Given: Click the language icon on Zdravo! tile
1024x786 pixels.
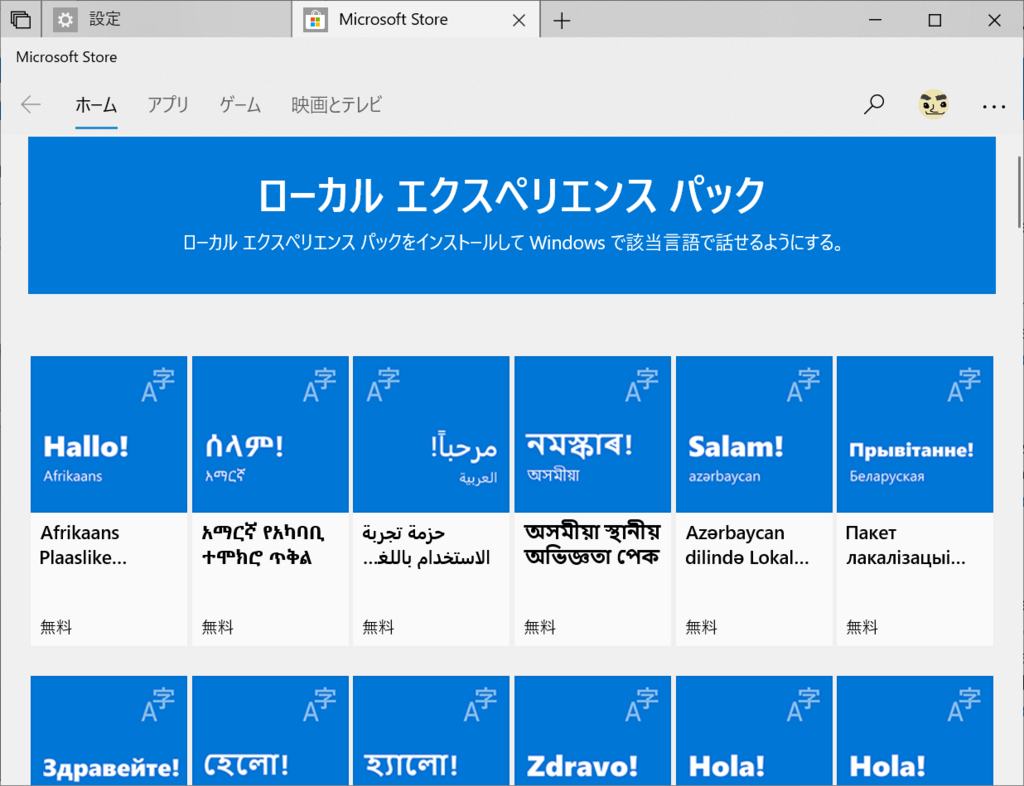Looking at the screenshot, I should click(x=642, y=705).
